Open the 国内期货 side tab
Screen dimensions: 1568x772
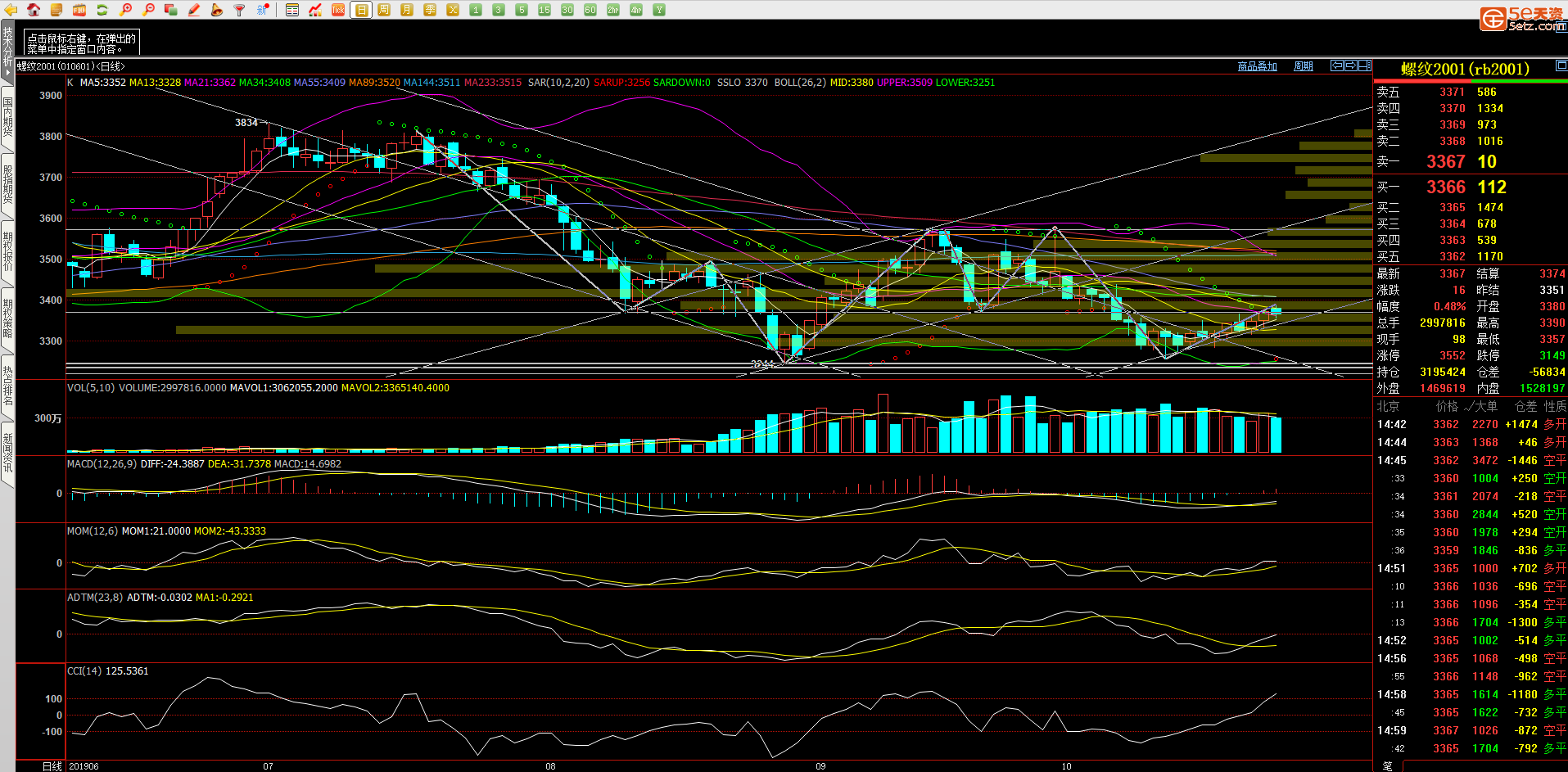pos(7,117)
